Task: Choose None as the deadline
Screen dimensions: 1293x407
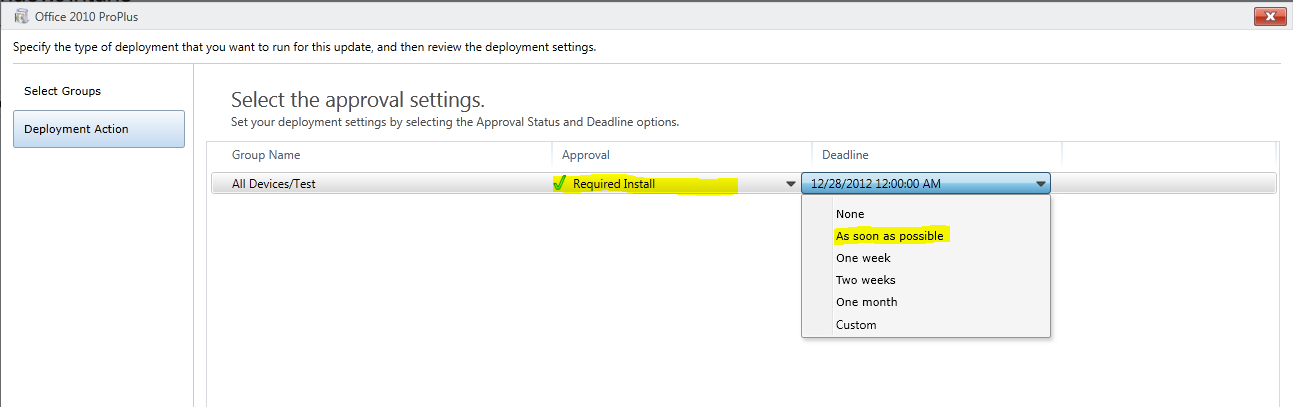Action: [850, 214]
